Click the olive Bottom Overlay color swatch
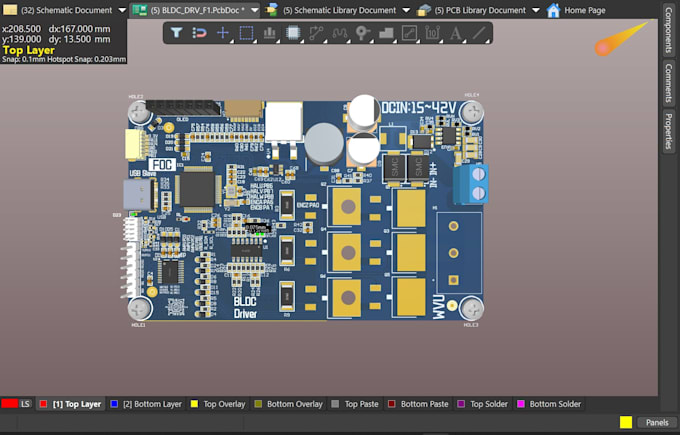Screen dimensions: 680x435 coord(258,404)
